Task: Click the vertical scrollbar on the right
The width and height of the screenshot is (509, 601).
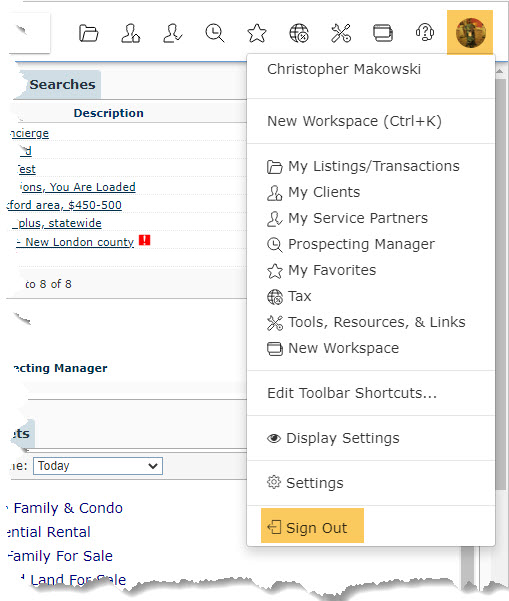Action: coord(500,284)
